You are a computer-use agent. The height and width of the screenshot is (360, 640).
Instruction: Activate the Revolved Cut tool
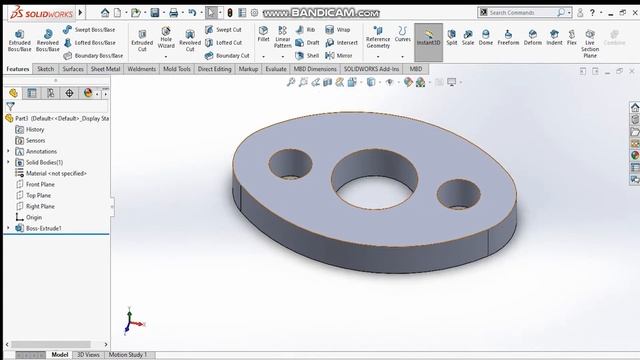coord(190,40)
